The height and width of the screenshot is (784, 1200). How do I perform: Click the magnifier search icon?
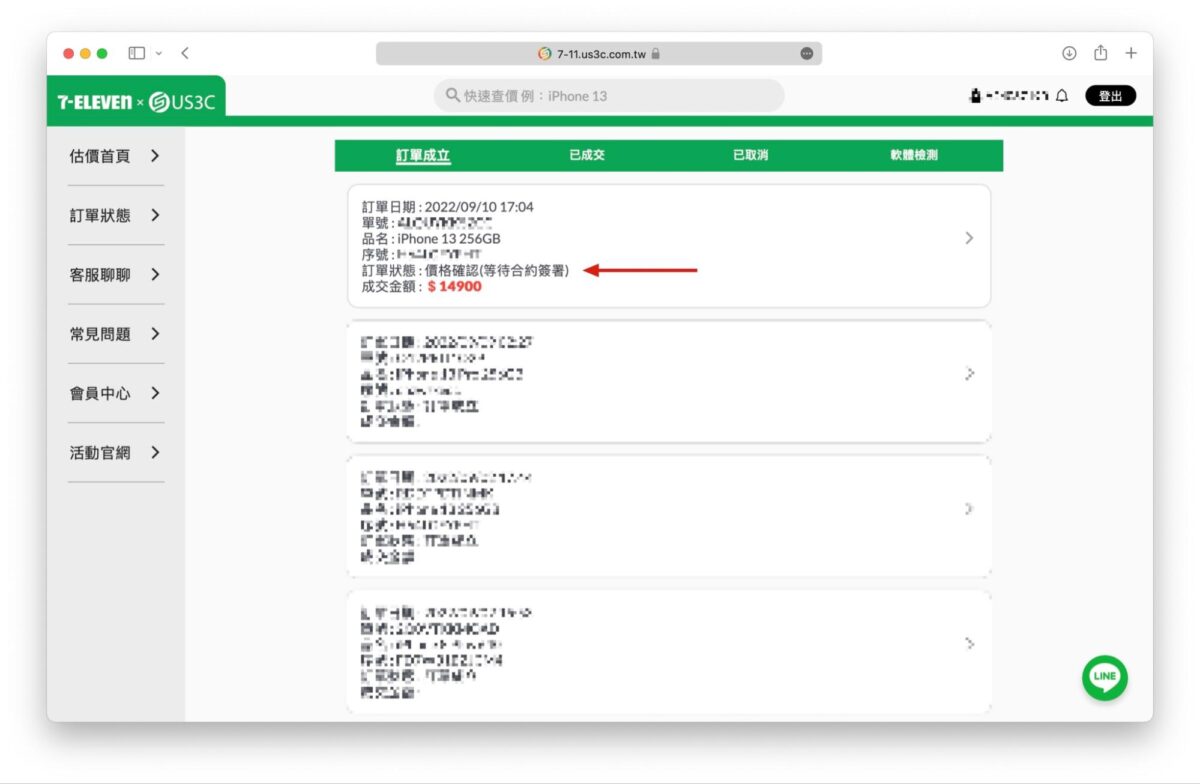pos(453,96)
